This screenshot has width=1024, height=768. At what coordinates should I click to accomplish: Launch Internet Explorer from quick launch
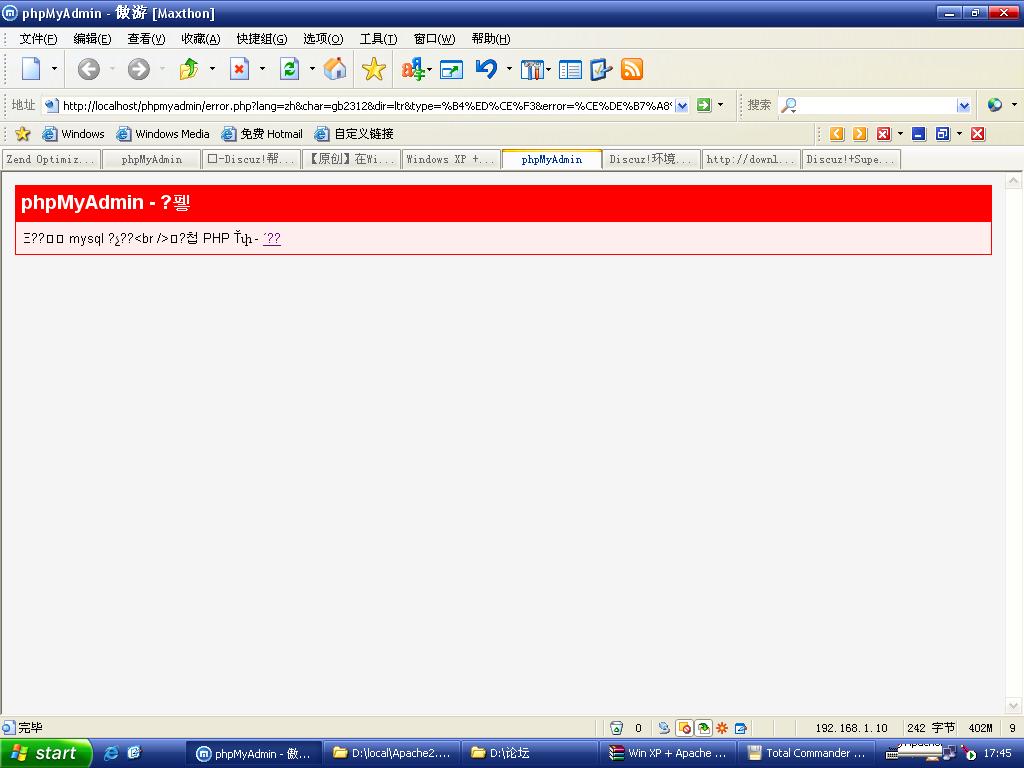pyautogui.click(x=112, y=753)
